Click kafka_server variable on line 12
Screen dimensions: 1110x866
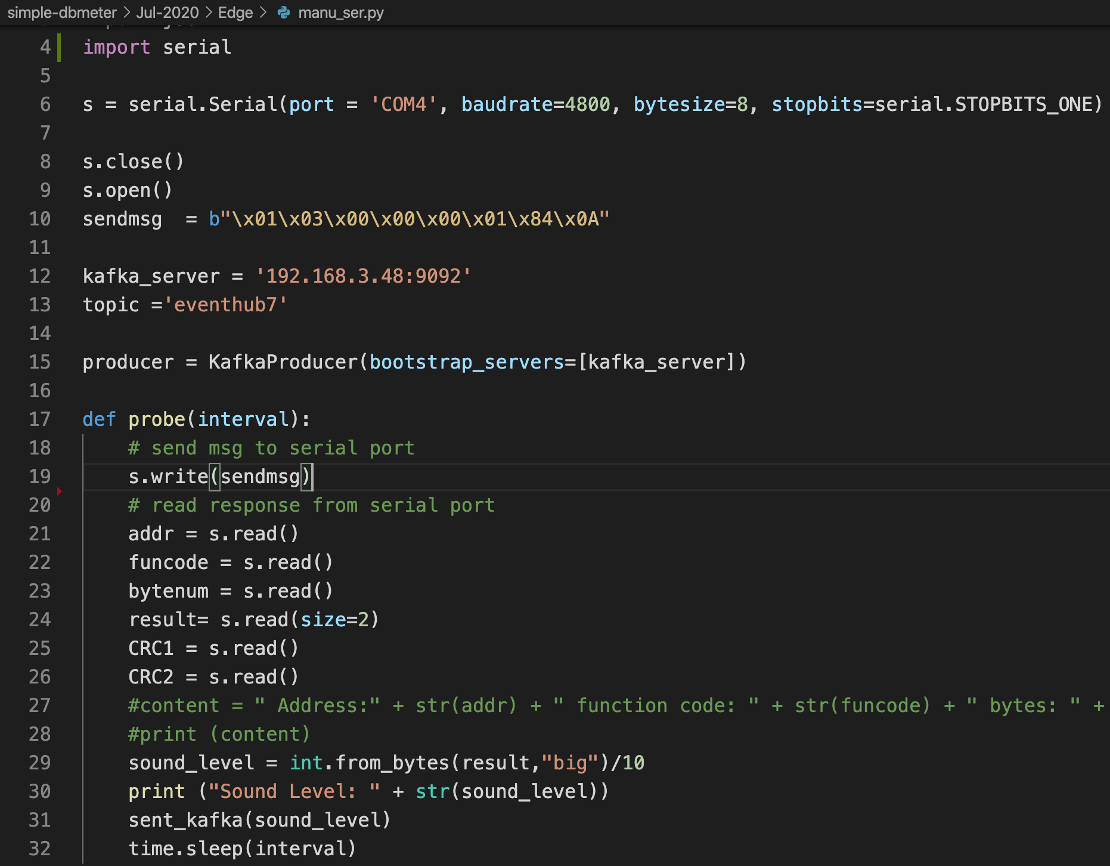(x=151, y=276)
